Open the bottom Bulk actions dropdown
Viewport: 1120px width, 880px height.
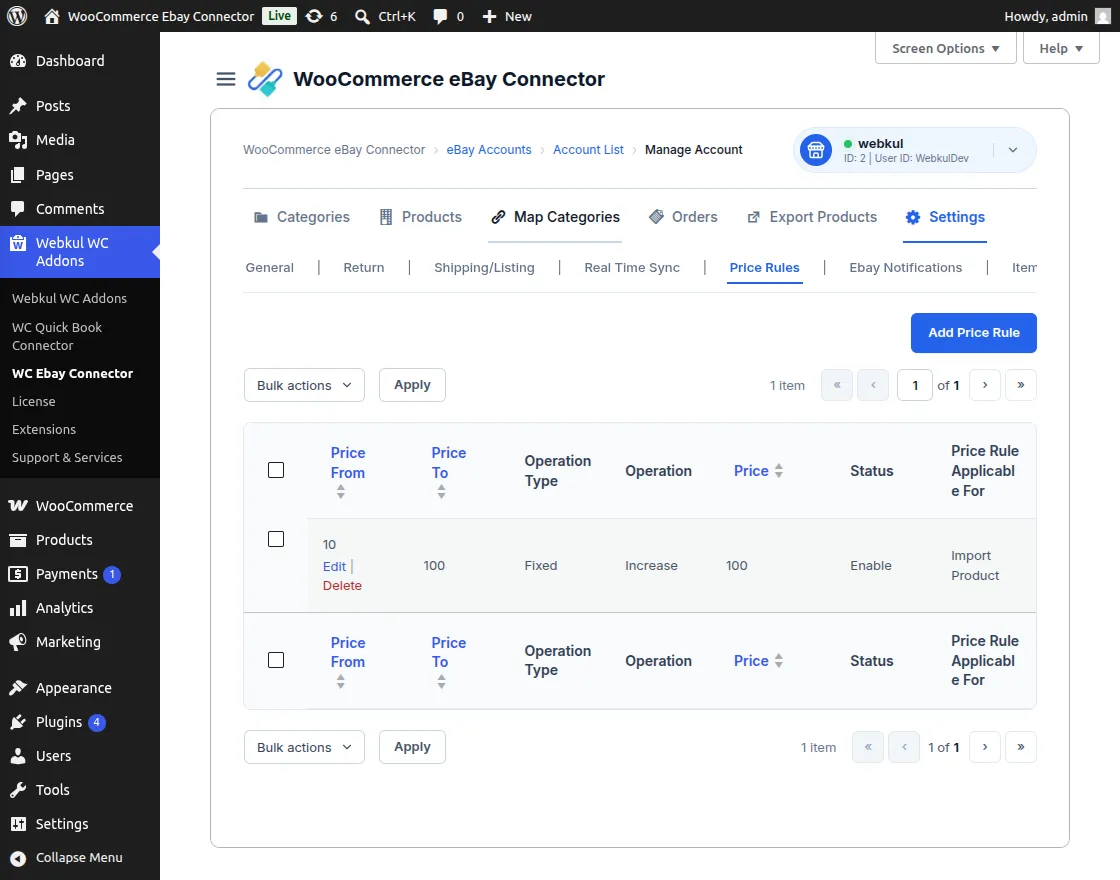click(304, 747)
